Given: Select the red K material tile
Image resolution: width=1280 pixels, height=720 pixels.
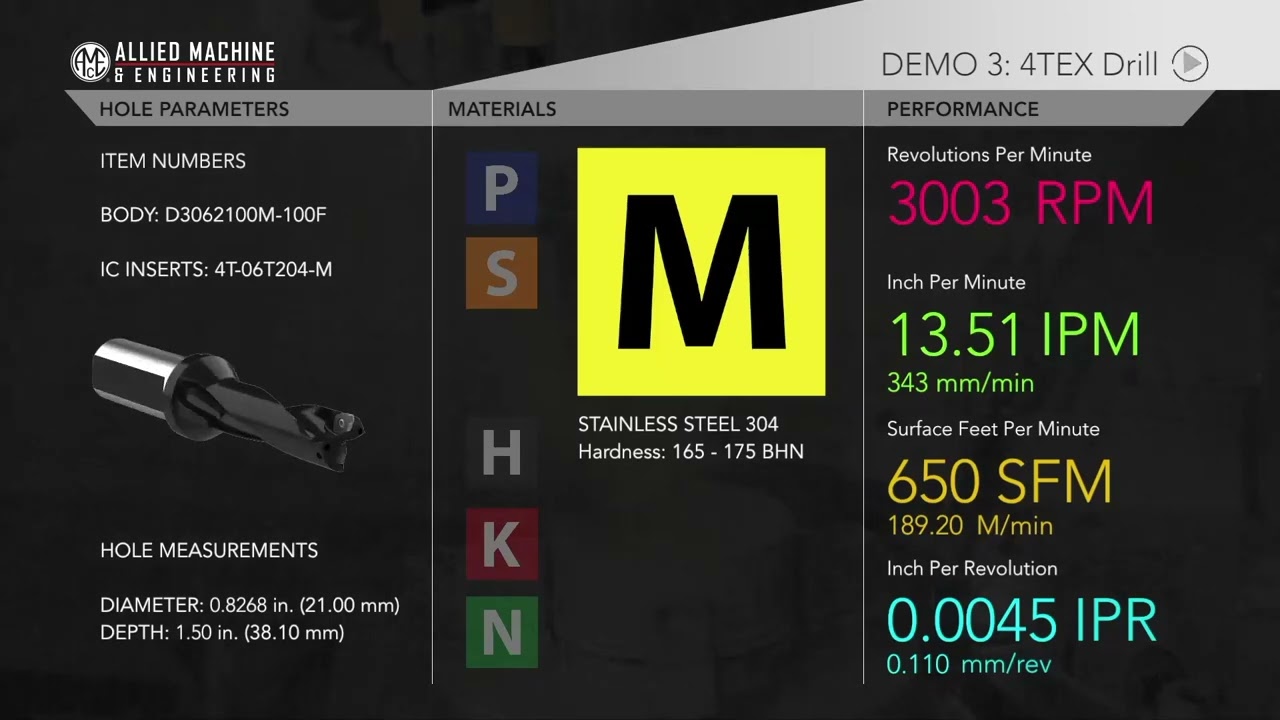Looking at the screenshot, I should tap(501, 544).
